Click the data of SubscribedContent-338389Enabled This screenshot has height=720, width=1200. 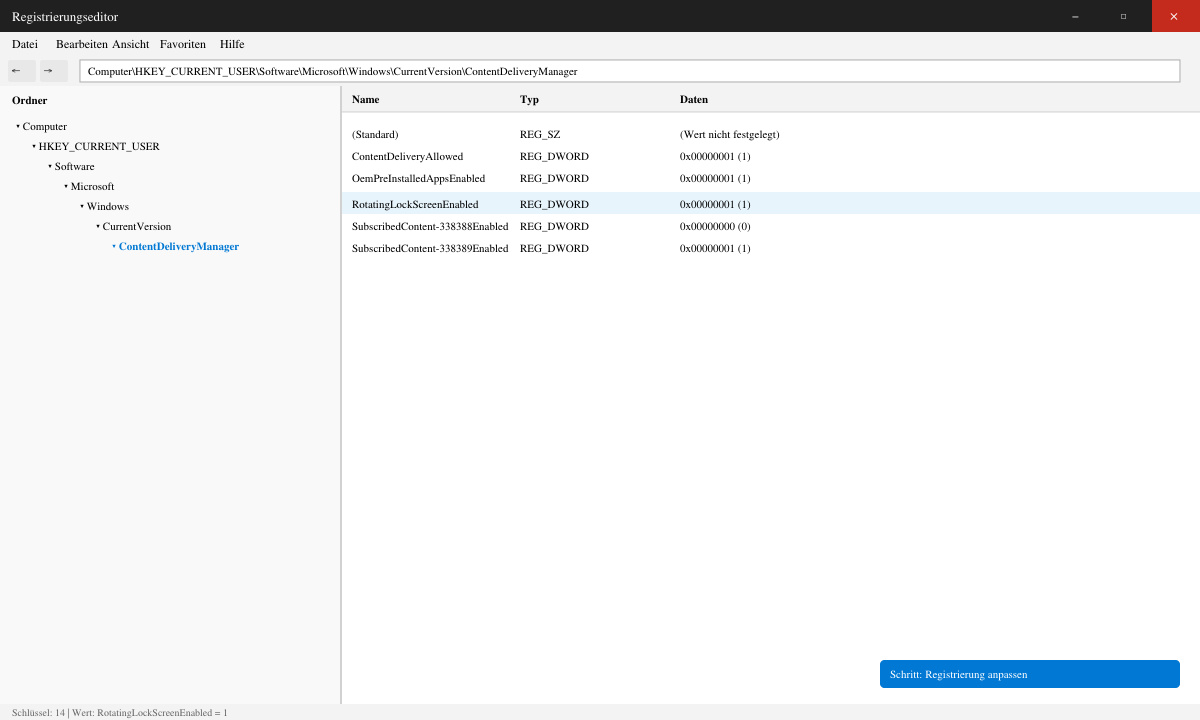tap(715, 248)
